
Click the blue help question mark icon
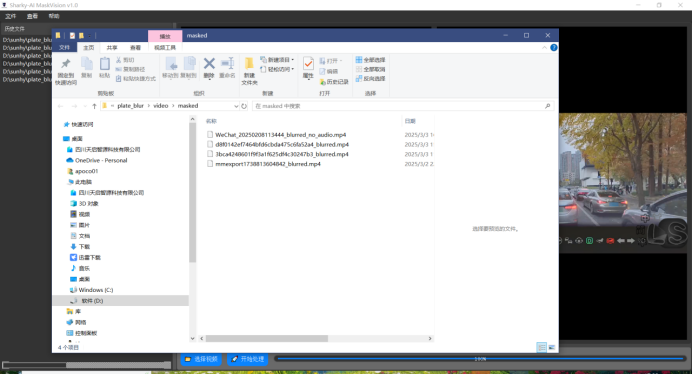(554, 47)
